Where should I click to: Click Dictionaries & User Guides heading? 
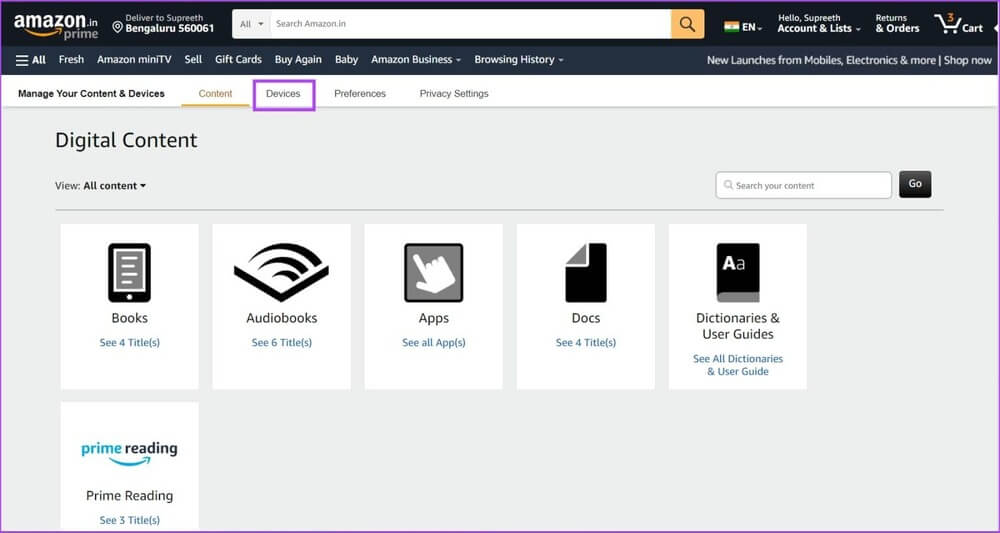click(x=738, y=326)
